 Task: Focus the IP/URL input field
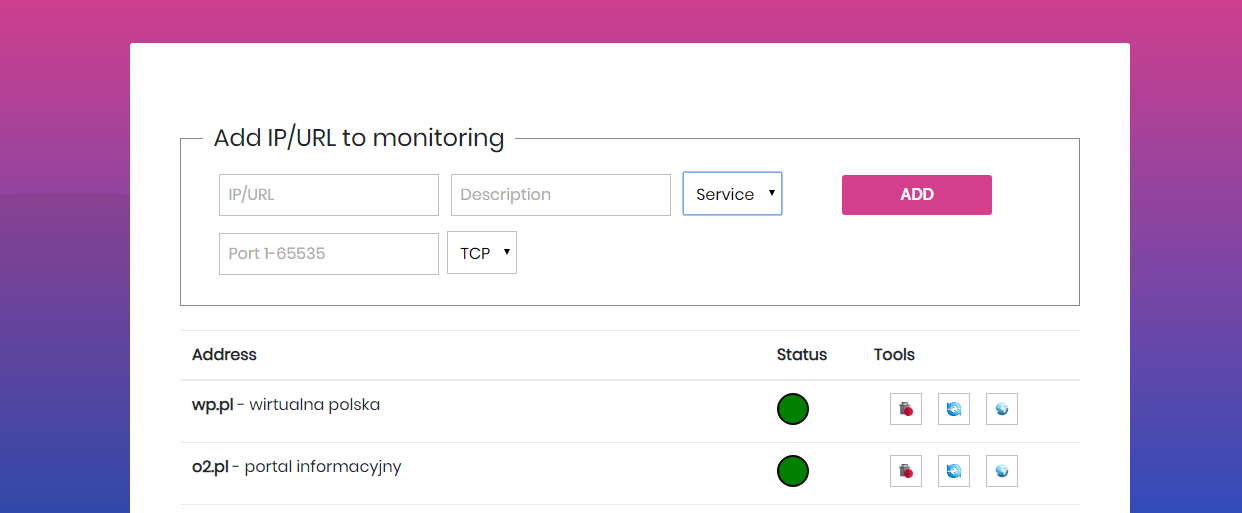coord(329,195)
